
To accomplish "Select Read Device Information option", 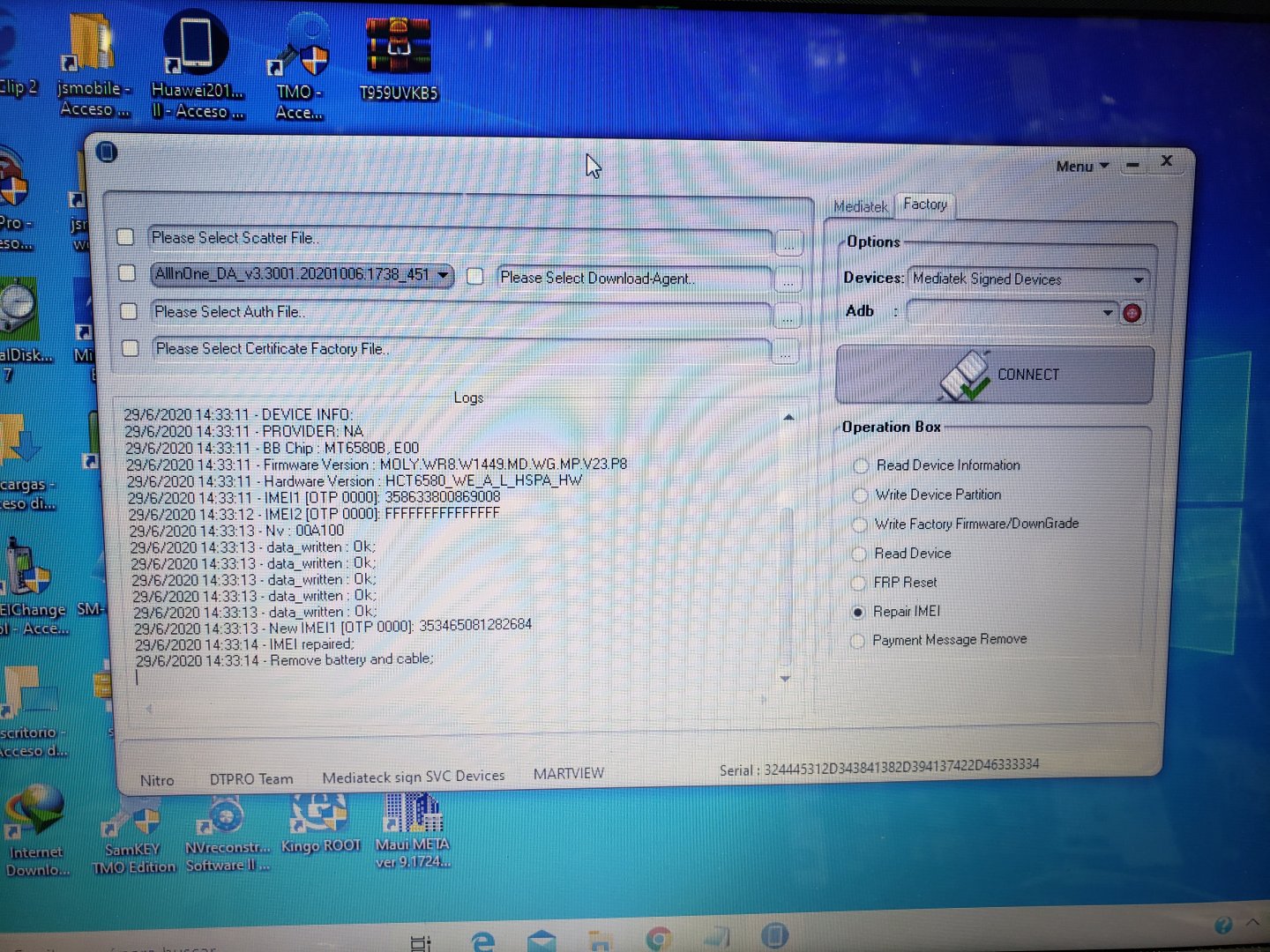I will pyautogui.click(x=862, y=465).
